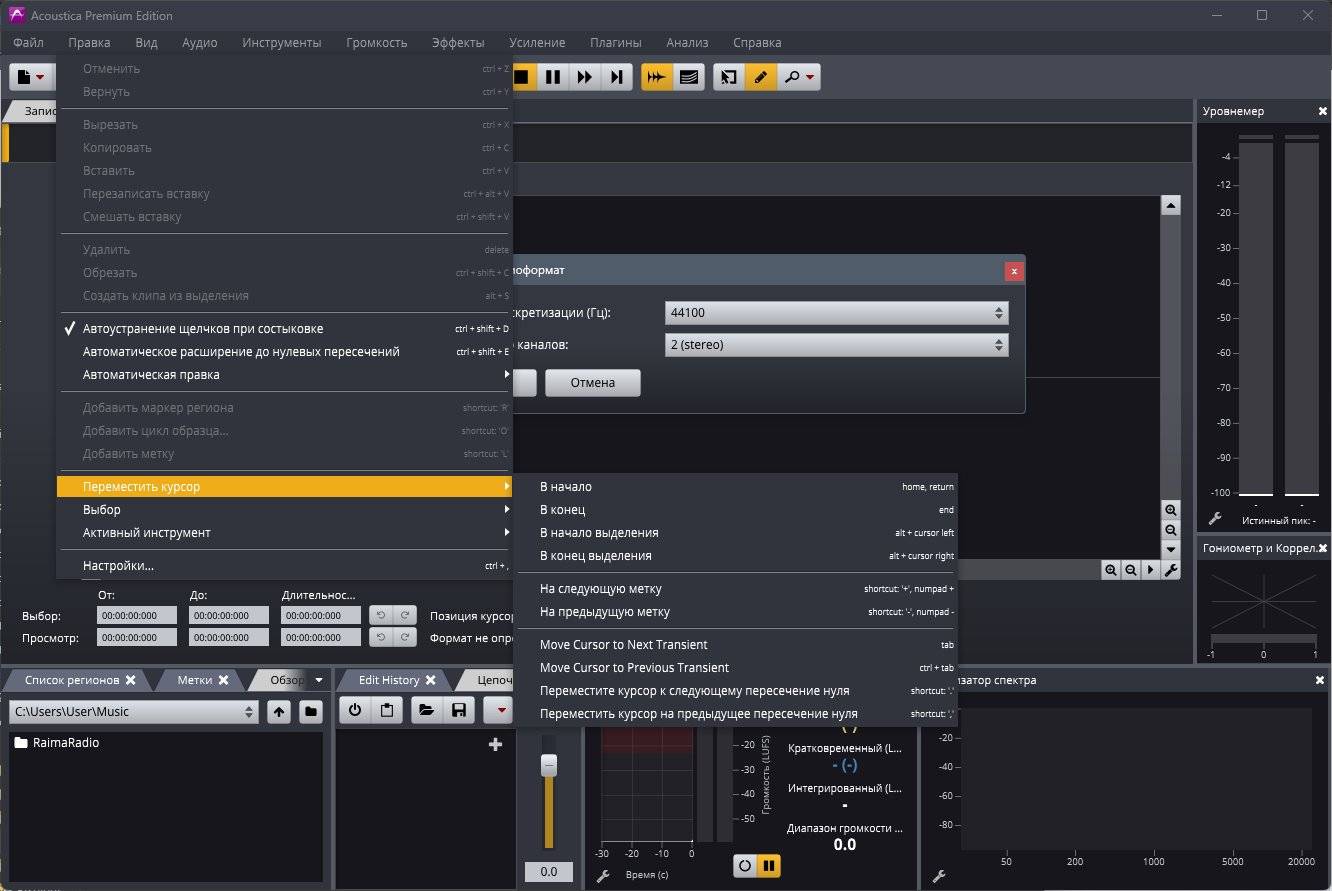
Task: Select the selection arrow tool
Action: (x=729, y=77)
